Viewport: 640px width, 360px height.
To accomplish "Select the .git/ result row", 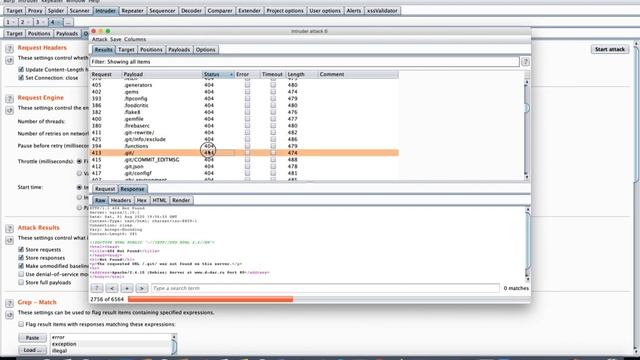I will [244, 153].
